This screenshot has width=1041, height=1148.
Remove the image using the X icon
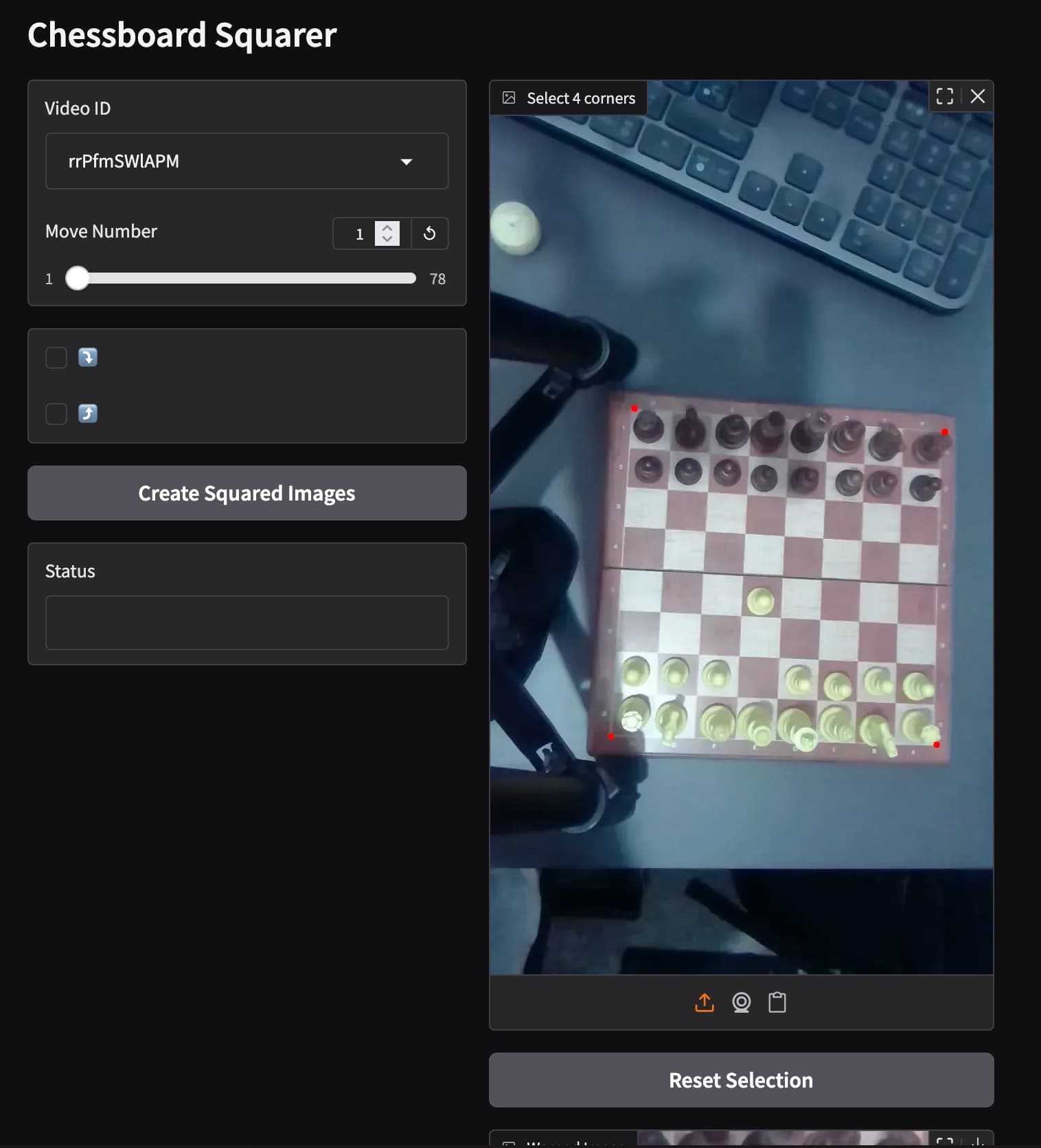point(978,96)
